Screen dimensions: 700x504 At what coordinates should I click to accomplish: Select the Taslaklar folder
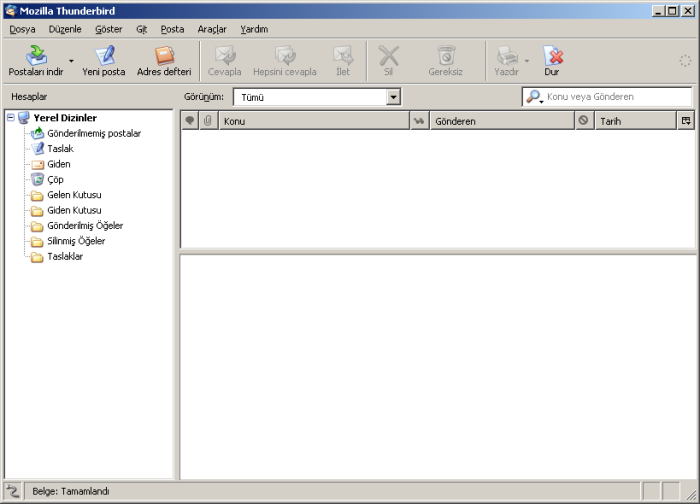[x=65, y=257]
